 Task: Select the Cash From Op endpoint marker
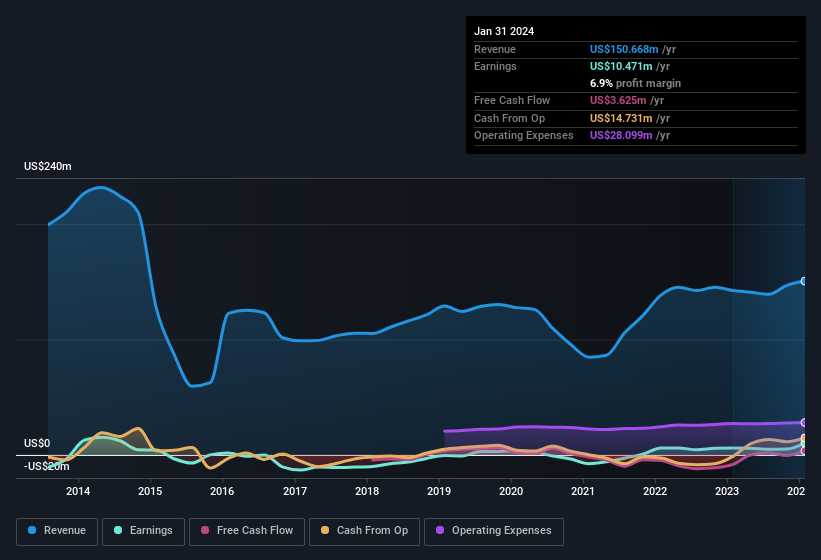pyautogui.click(x=803, y=438)
